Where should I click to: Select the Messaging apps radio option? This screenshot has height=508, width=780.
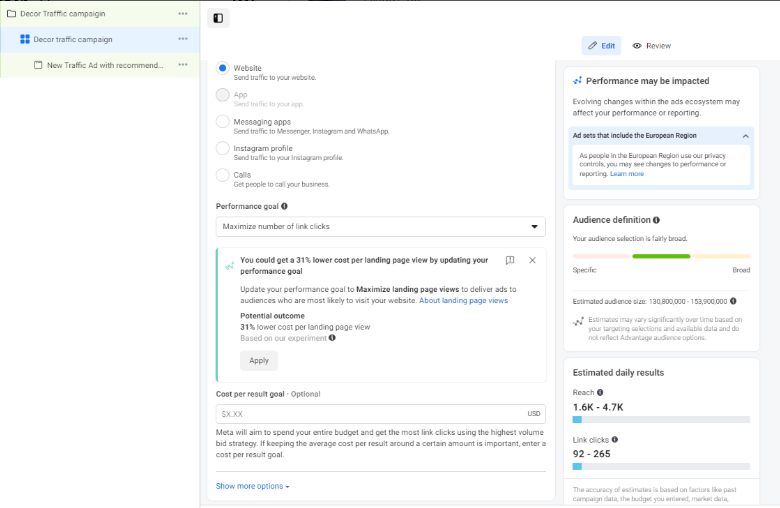tap(223, 121)
